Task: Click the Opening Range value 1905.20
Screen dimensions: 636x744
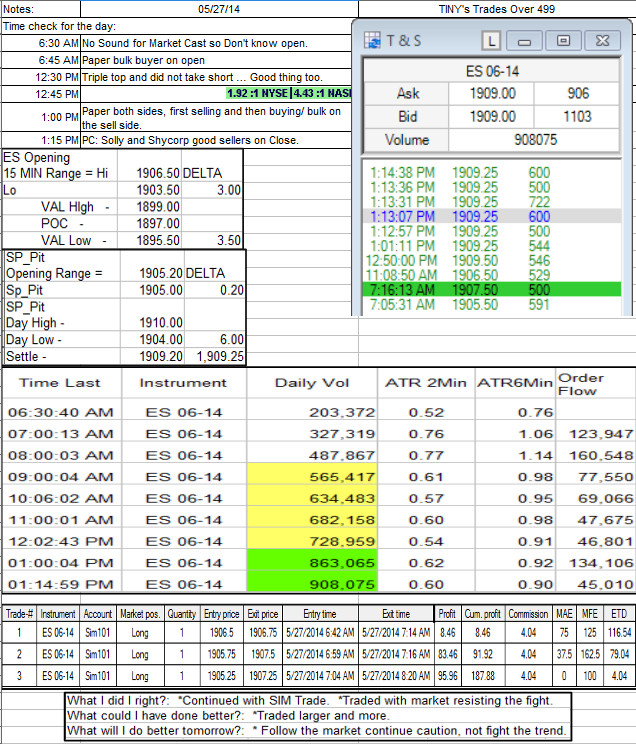Action: coord(161,273)
